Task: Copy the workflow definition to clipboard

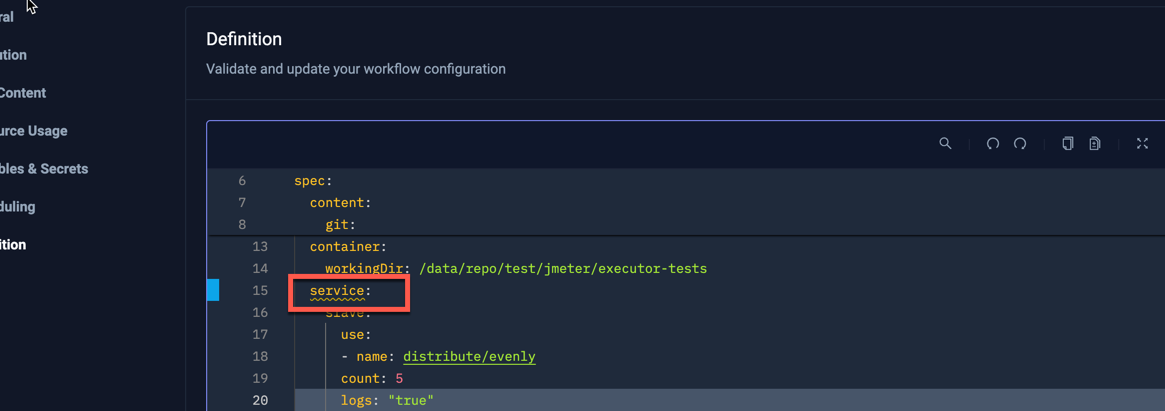Action: click(1067, 144)
